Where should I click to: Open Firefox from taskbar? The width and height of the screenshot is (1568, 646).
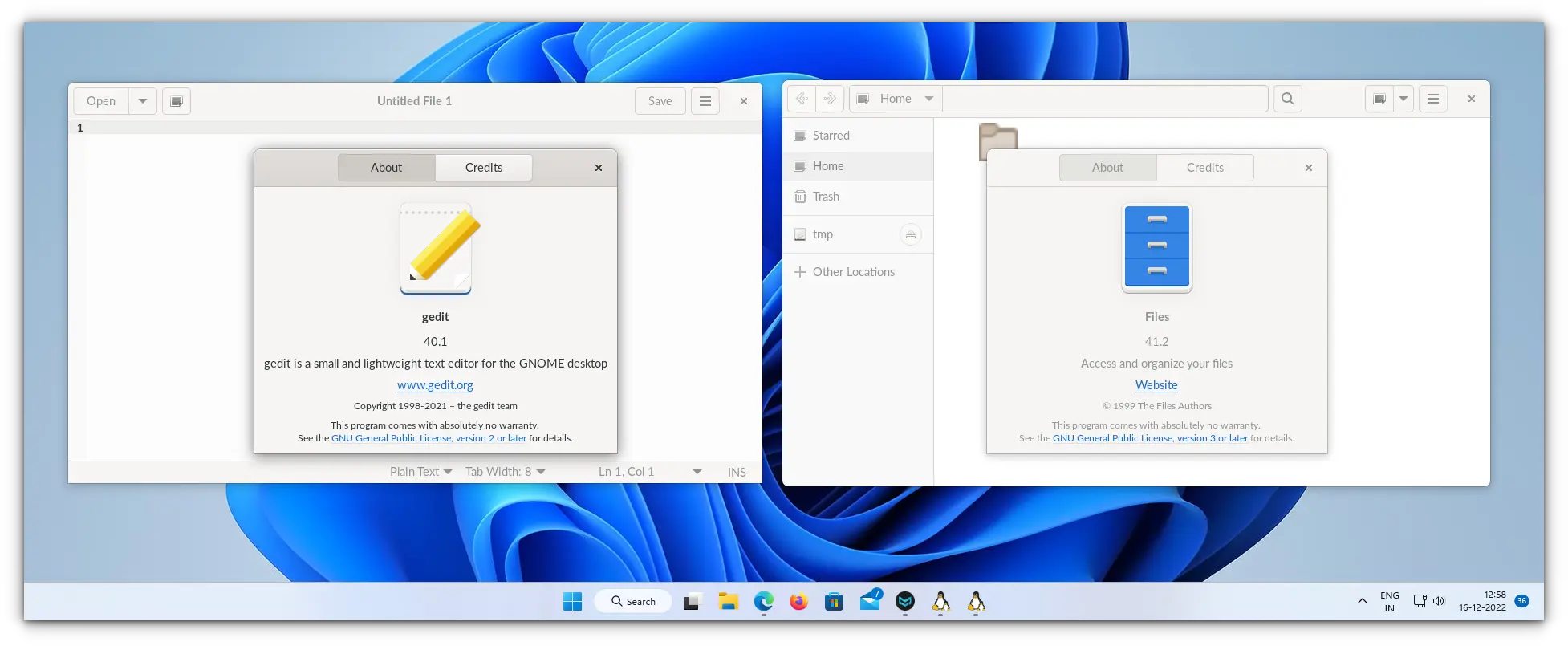point(798,602)
